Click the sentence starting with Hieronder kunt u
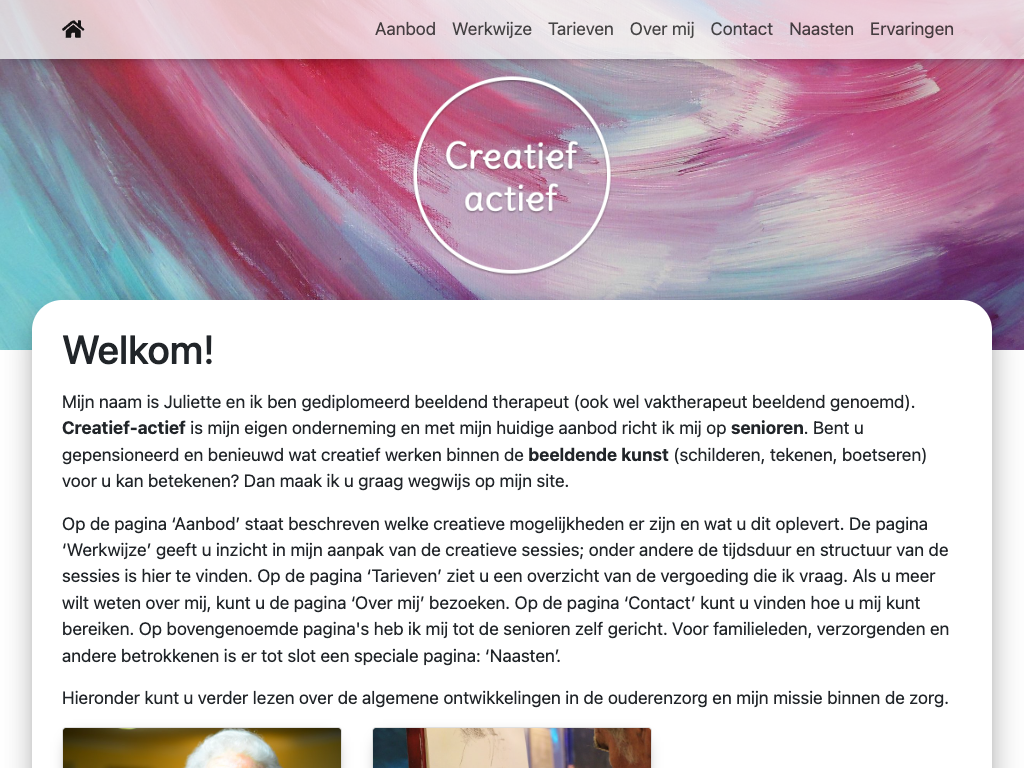Screen dimensions: 1024x768 point(505,699)
